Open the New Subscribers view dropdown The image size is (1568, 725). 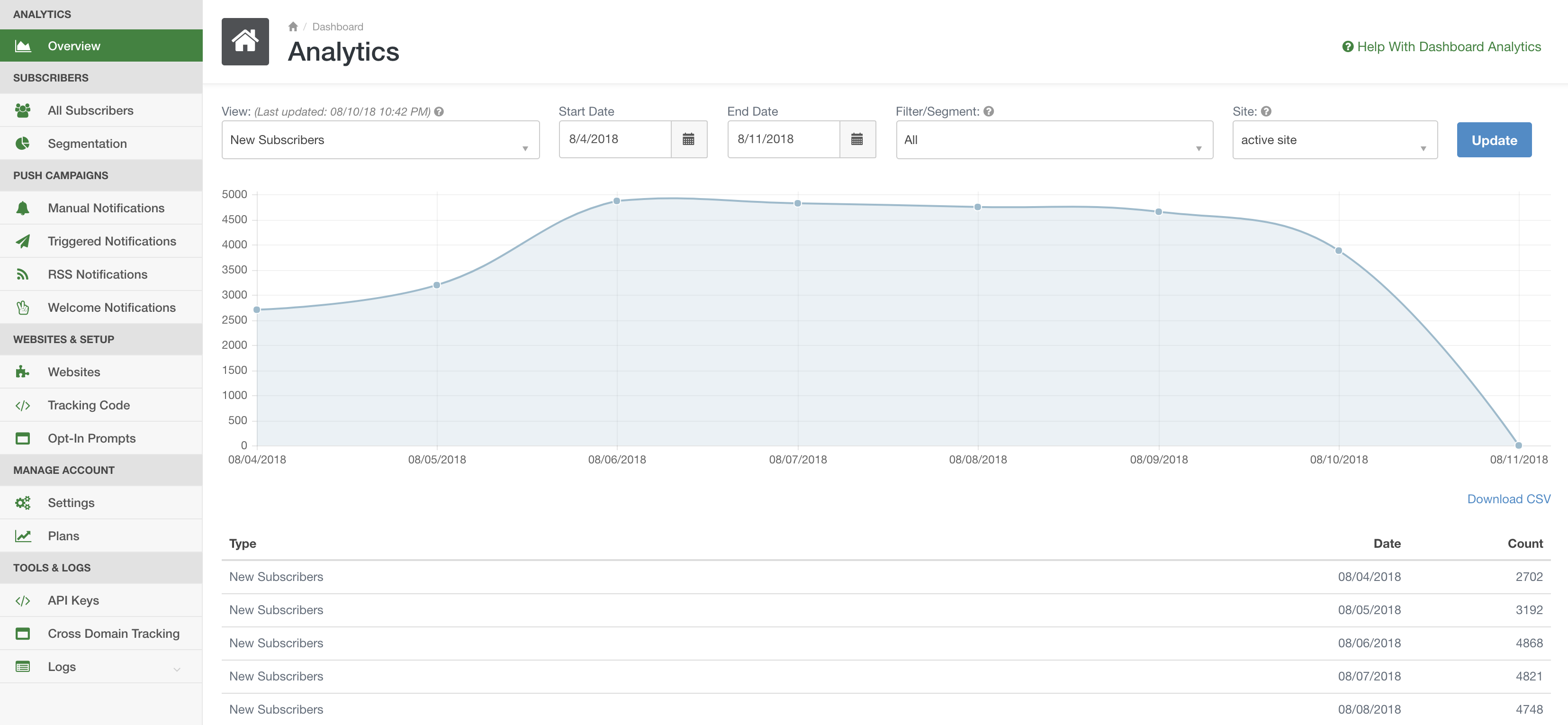click(x=380, y=140)
